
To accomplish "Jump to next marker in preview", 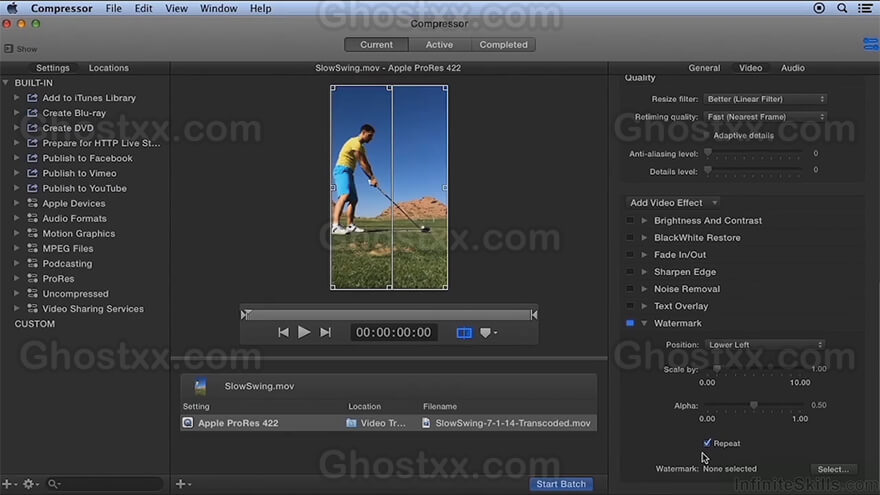I will (326, 332).
